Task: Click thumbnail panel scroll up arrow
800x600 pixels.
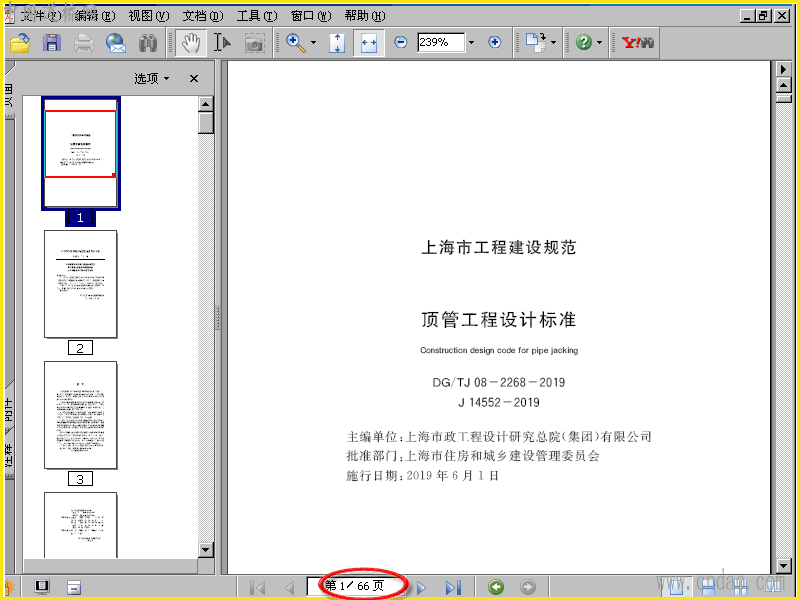Action: pyautogui.click(x=206, y=104)
